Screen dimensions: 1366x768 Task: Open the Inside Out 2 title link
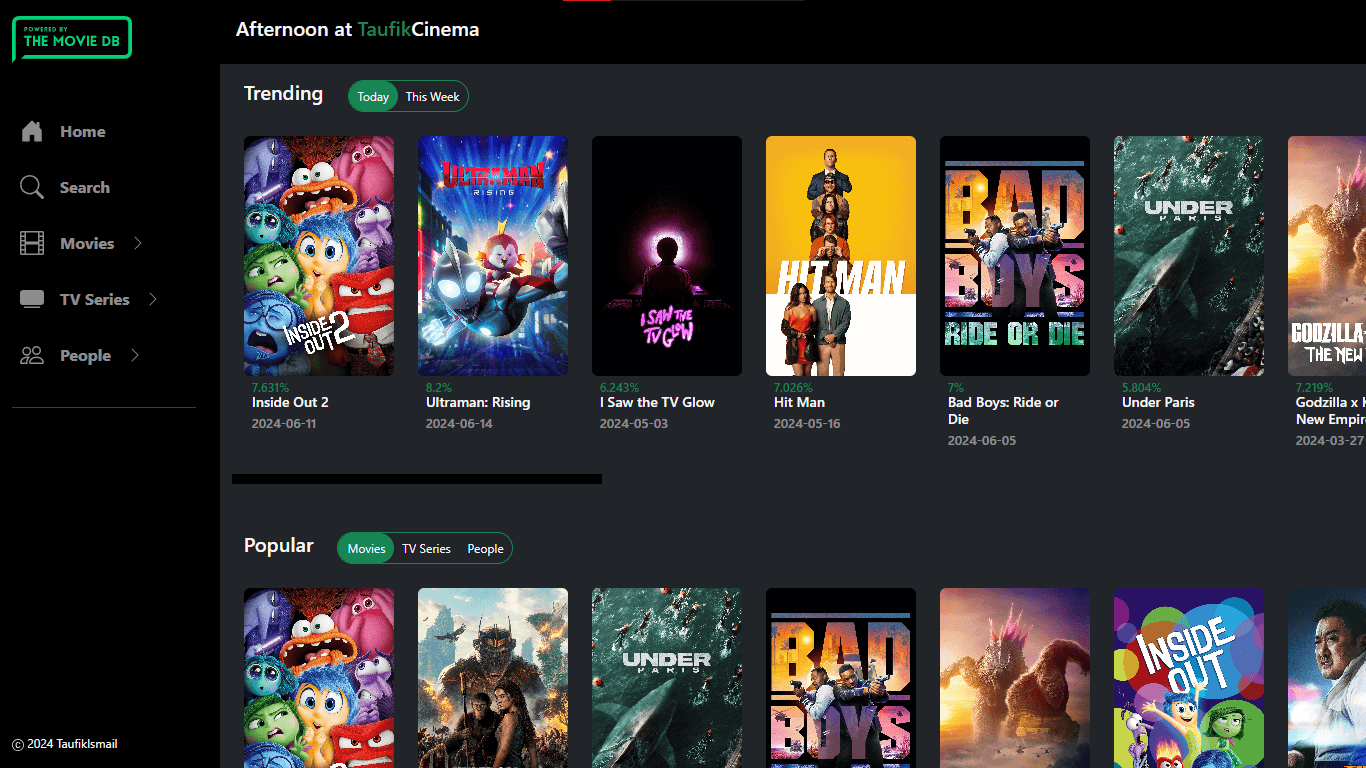(289, 402)
